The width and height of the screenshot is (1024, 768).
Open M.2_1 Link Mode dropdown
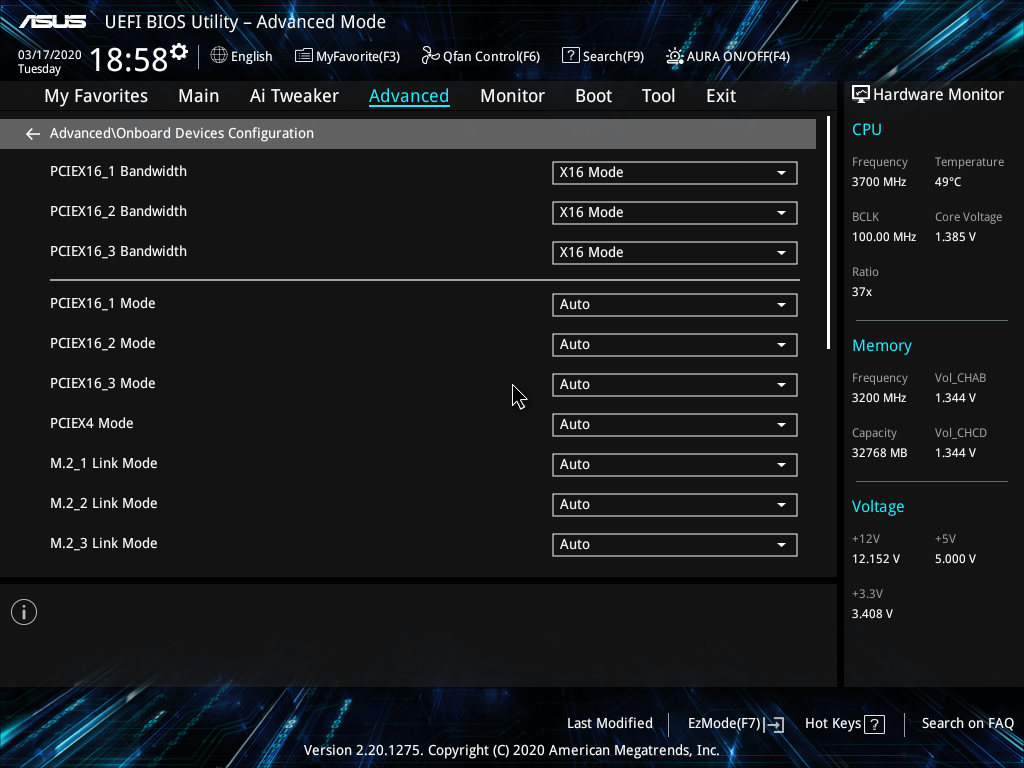click(675, 465)
